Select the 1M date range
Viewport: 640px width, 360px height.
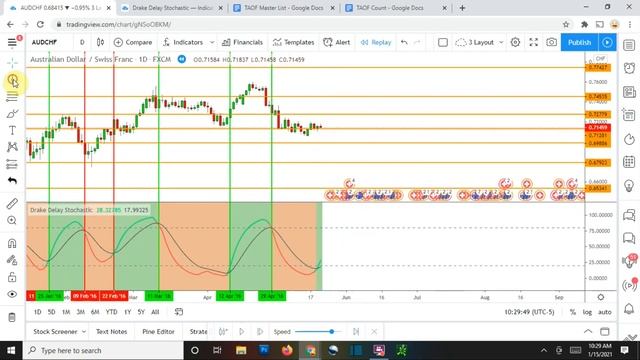[66, 312]
